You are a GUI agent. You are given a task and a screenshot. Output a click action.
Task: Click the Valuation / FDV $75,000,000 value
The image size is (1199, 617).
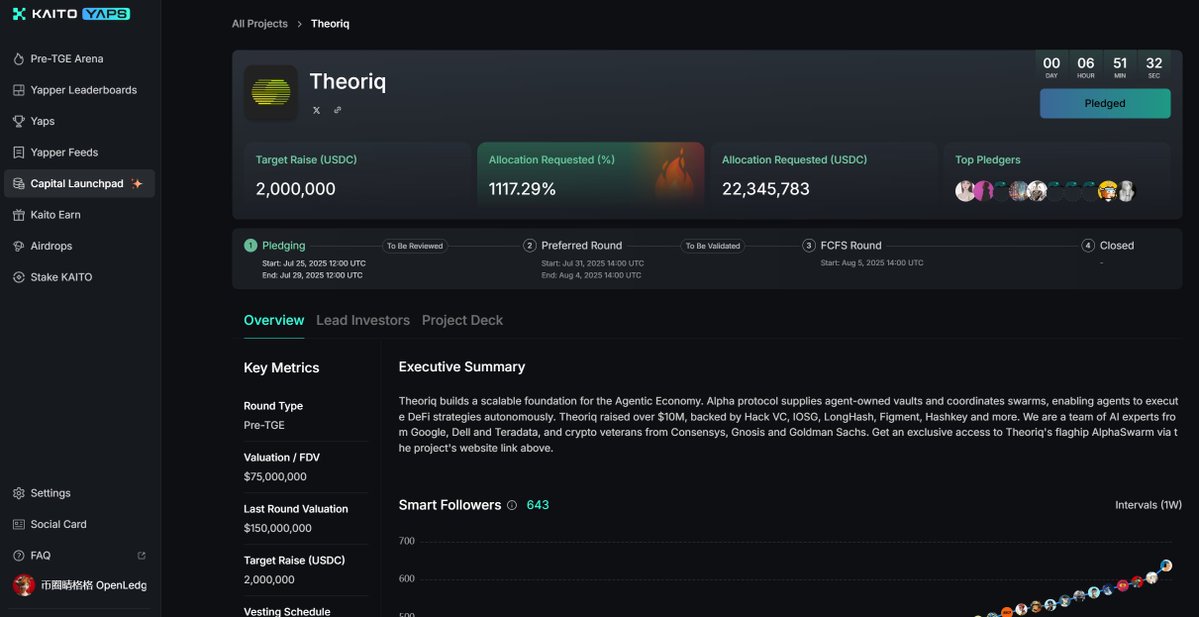pos(275,477)
